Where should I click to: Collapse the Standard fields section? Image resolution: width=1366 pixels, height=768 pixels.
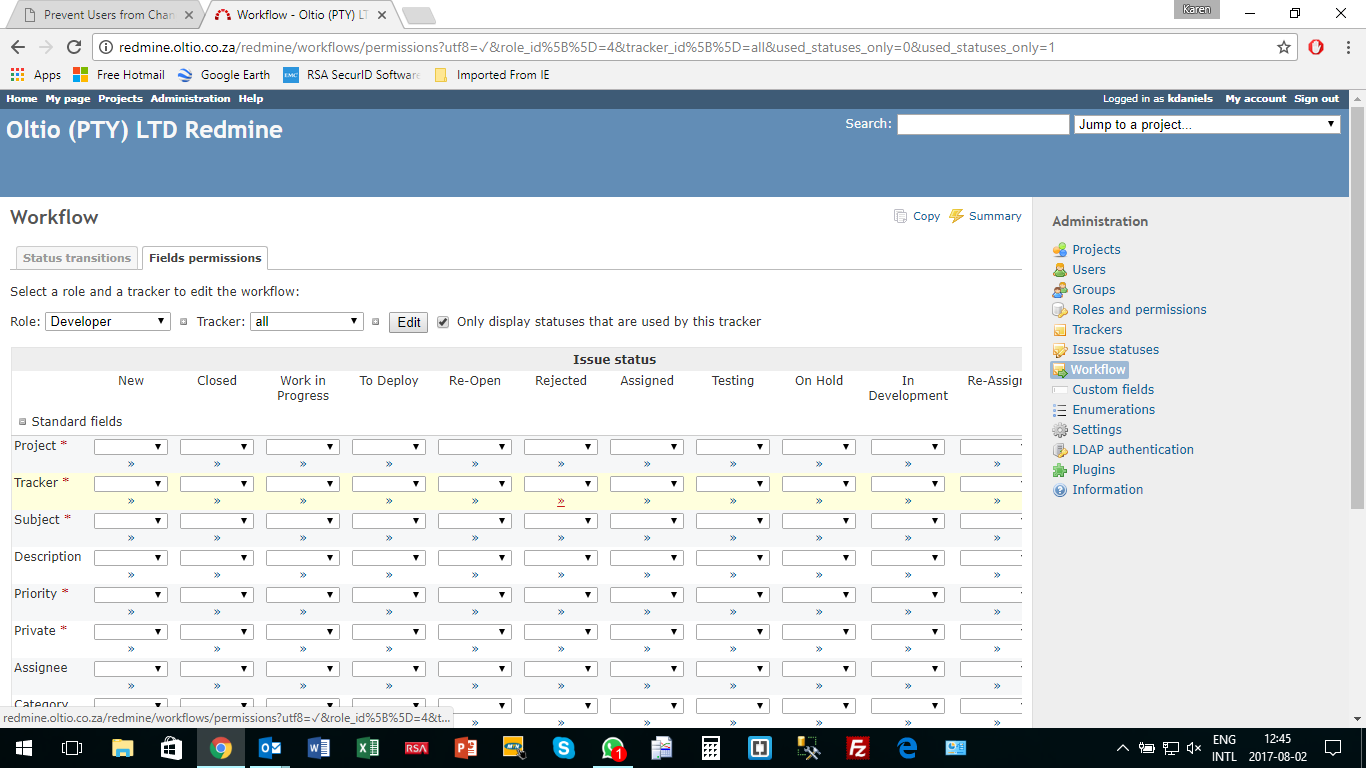click(23, 422)
